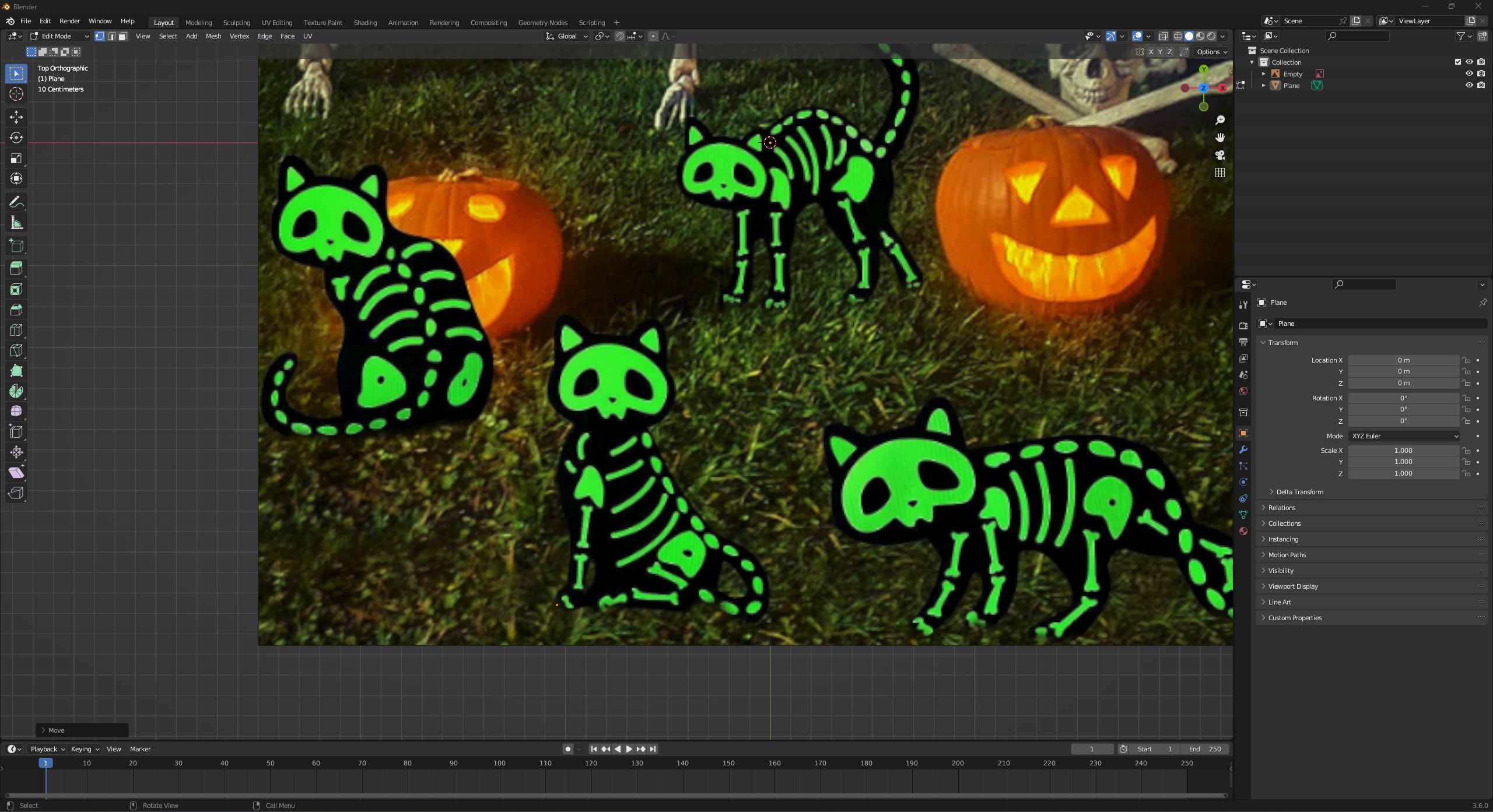Image resolution: width=1493 pixels, height=812 pixels.
Task: Toggle camera view with the camera icon
Action: point(1219,155)
